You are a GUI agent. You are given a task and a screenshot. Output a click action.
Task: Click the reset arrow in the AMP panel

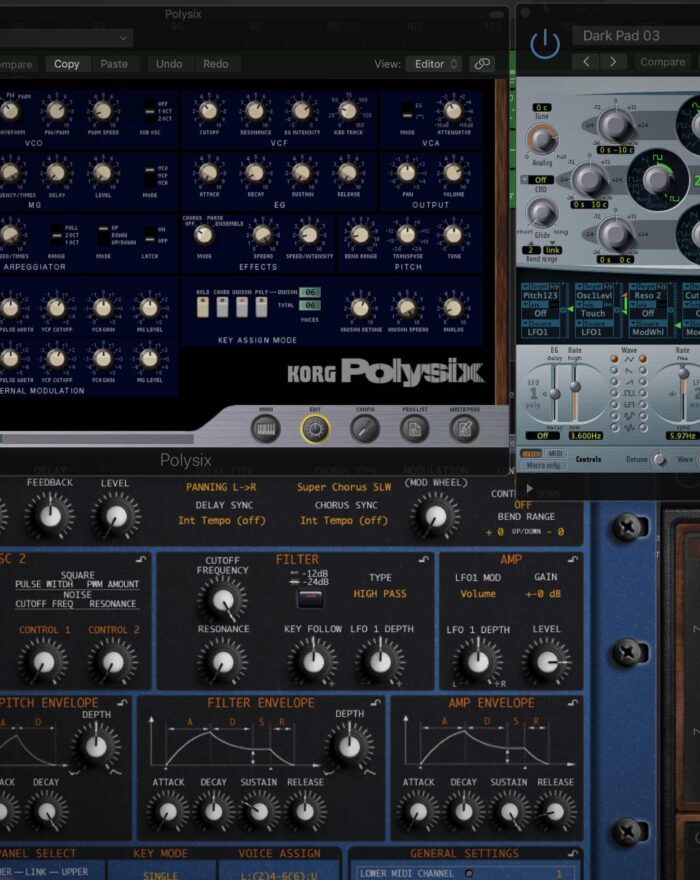pyautogui.click(x=573, y=559)
